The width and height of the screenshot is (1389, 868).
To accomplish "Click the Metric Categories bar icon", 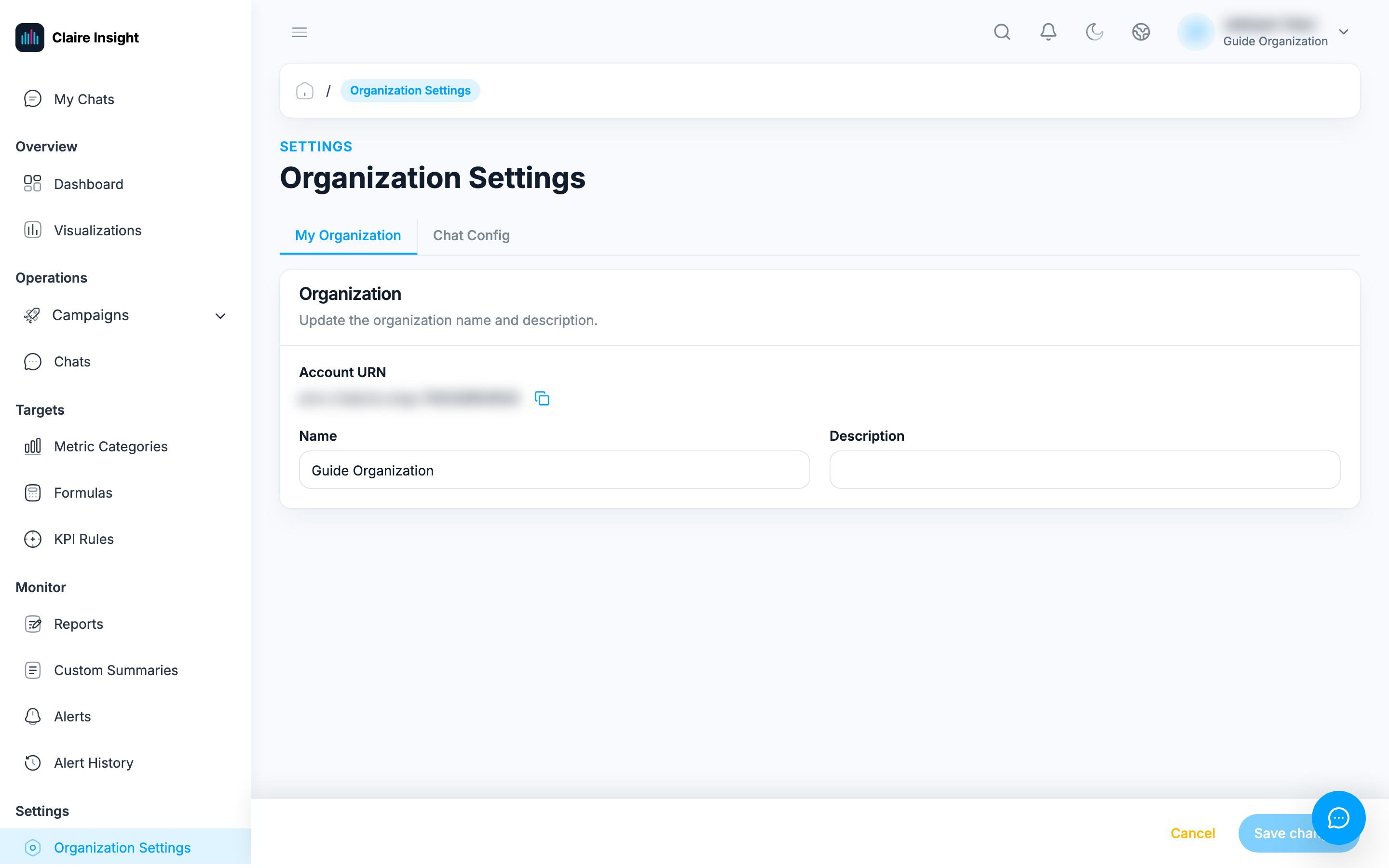I will (33, 446).
